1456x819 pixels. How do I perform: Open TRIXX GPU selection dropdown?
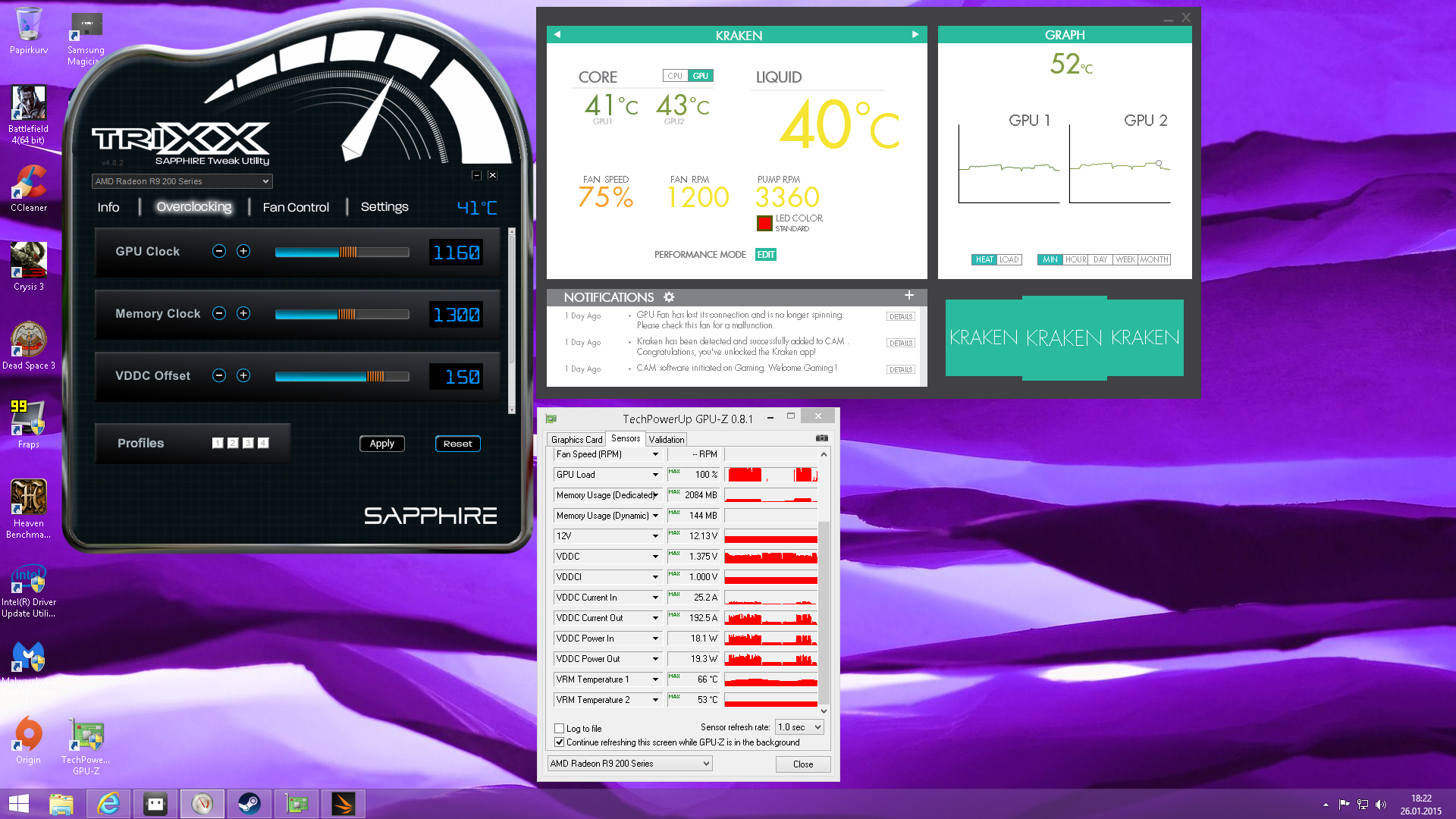tap(182, 181)
